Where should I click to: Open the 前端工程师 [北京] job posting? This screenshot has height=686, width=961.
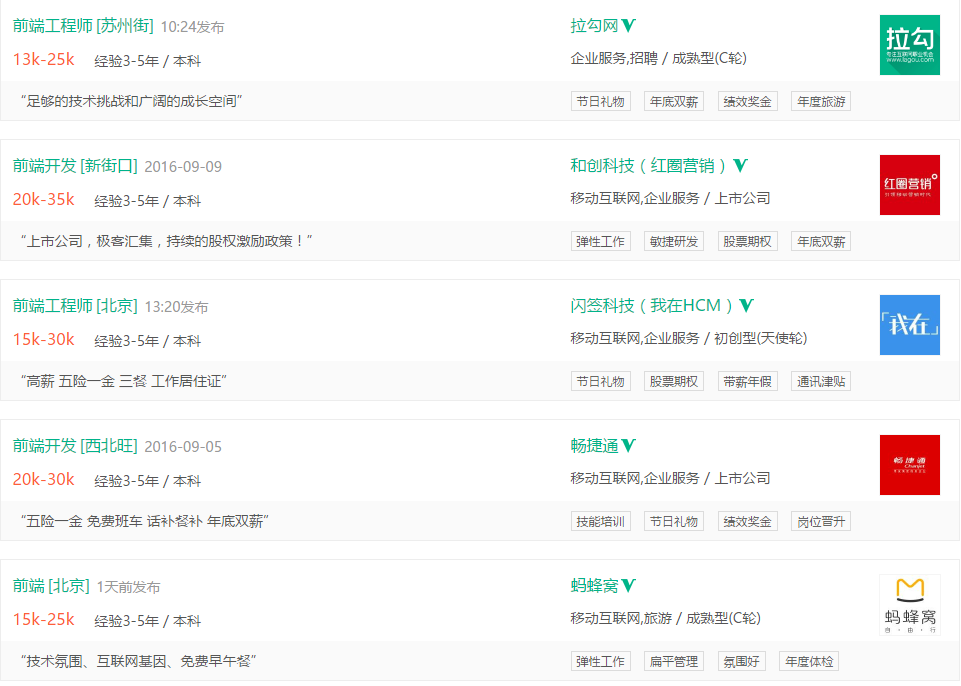[x=75, y=305]
